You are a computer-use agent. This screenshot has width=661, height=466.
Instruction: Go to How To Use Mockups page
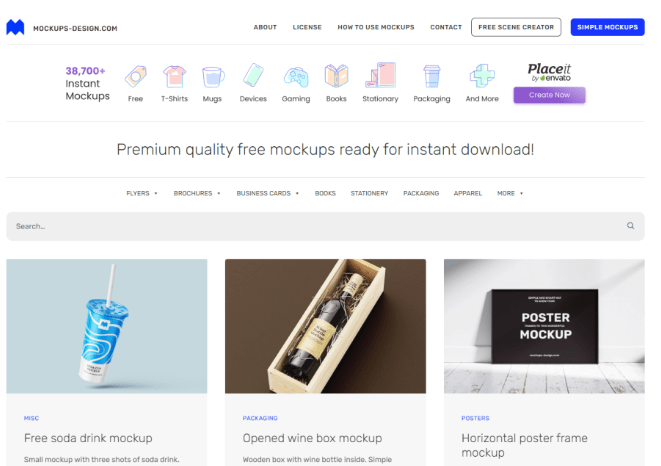coord(376,27)
